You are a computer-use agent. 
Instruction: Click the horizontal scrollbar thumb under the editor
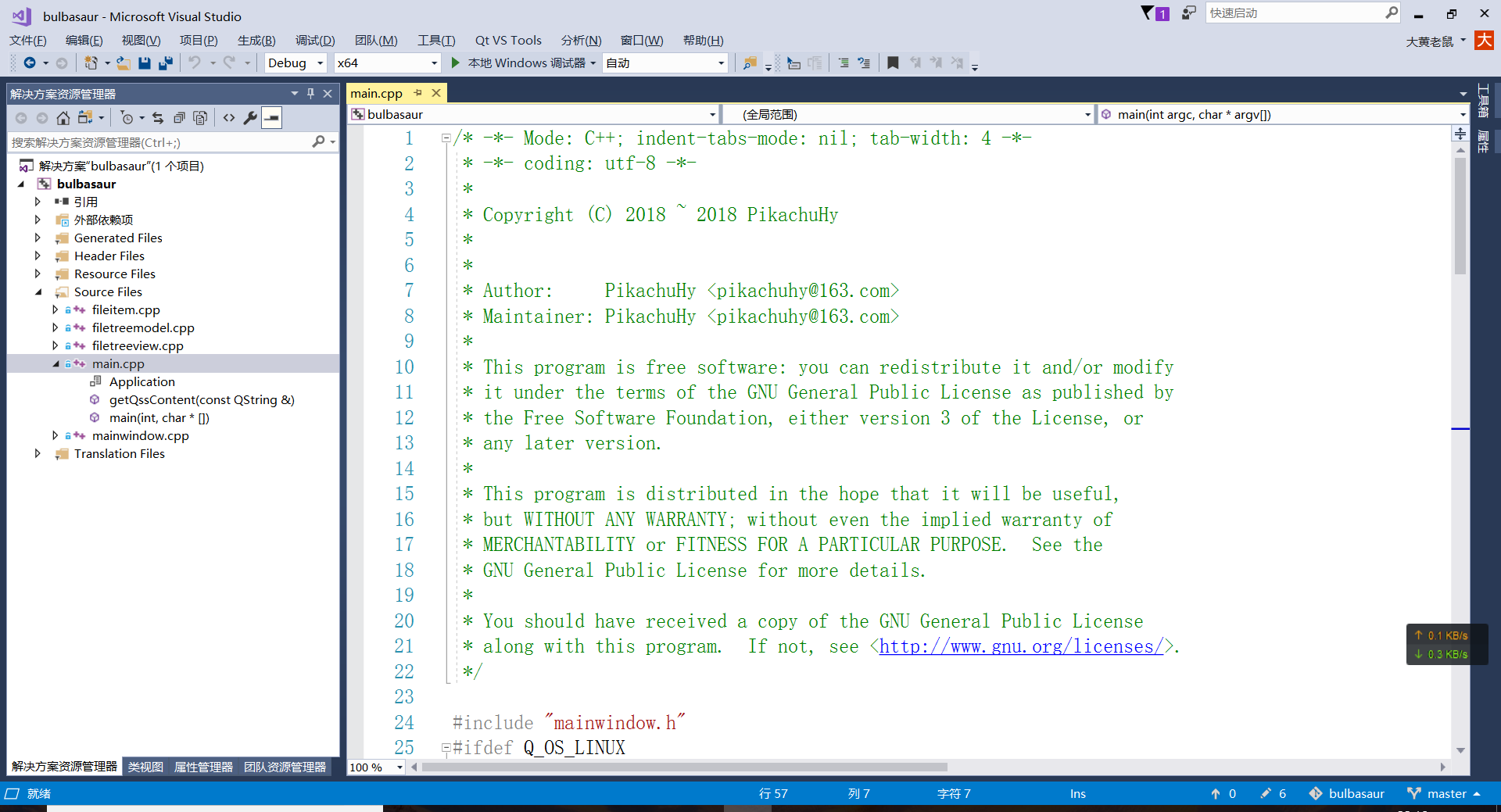click(x=685, y=767)
